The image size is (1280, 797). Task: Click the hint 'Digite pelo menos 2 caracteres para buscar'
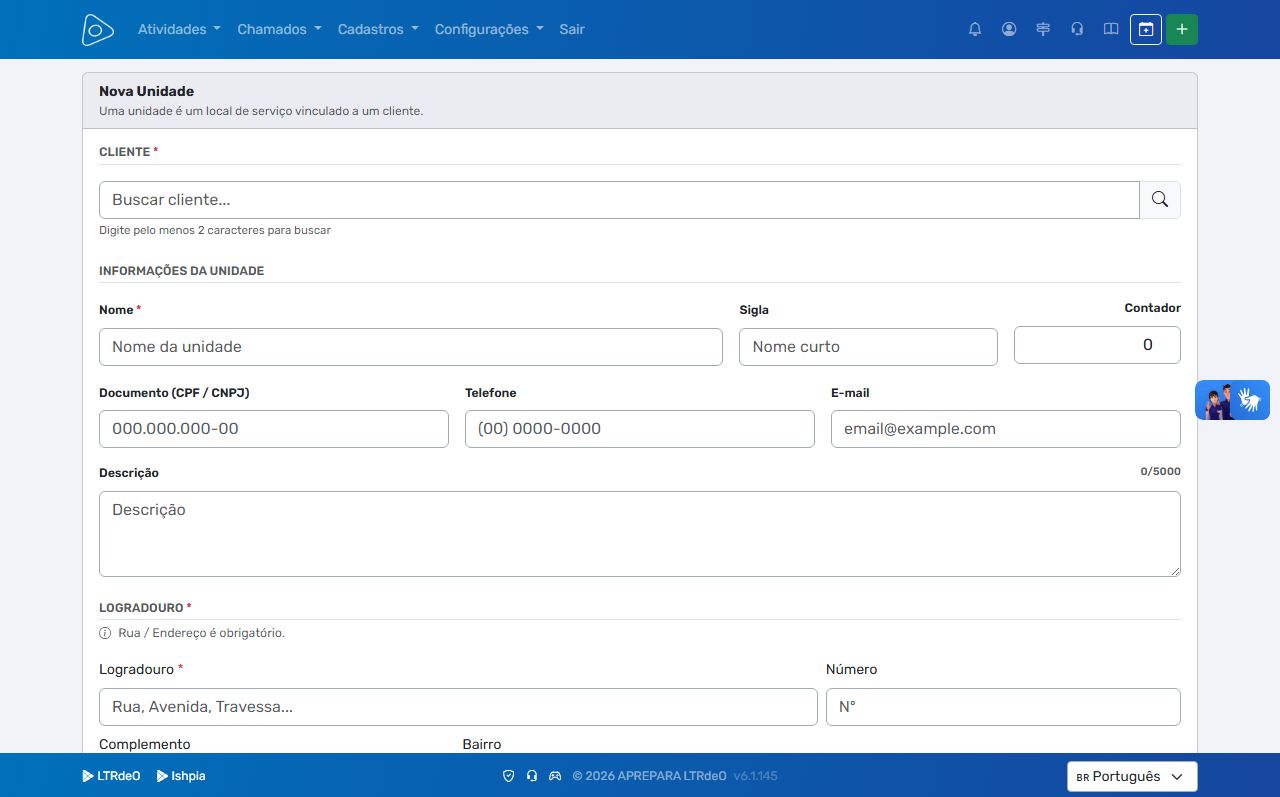tap(215, 230)
